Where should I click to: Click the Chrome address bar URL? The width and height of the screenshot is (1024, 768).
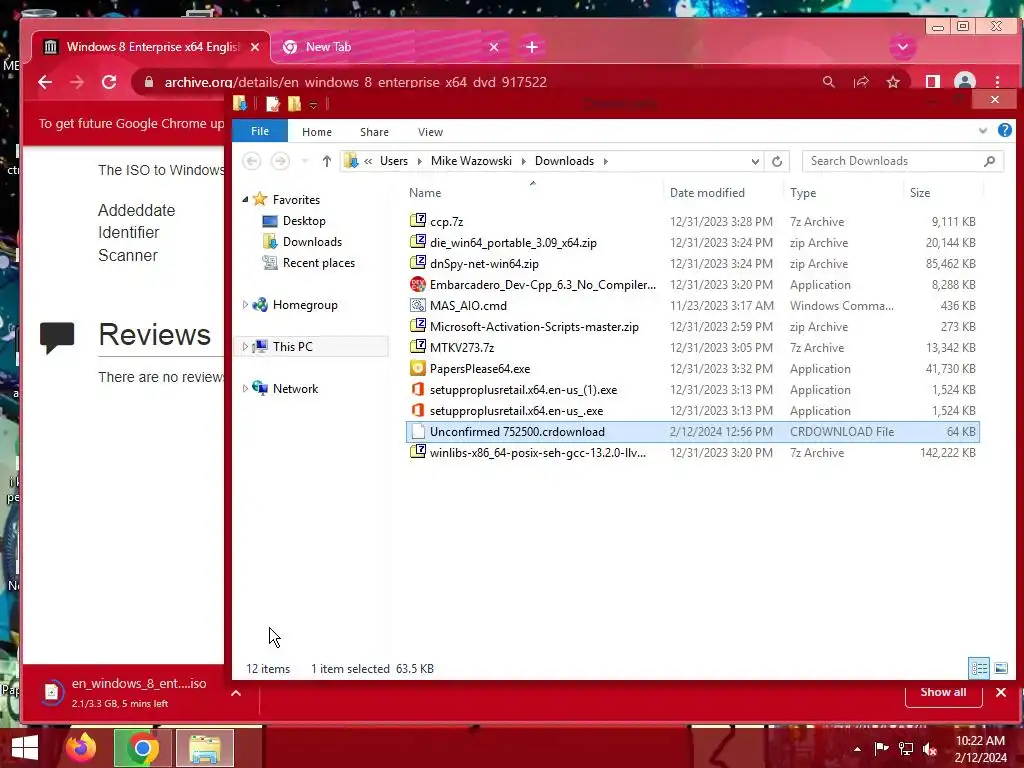(355, 82)
